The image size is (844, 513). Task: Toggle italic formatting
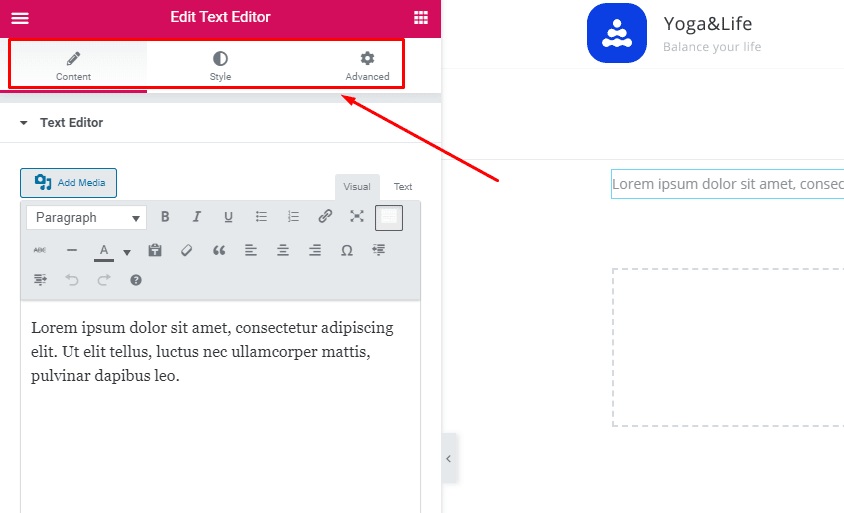[x=197, y=217]
